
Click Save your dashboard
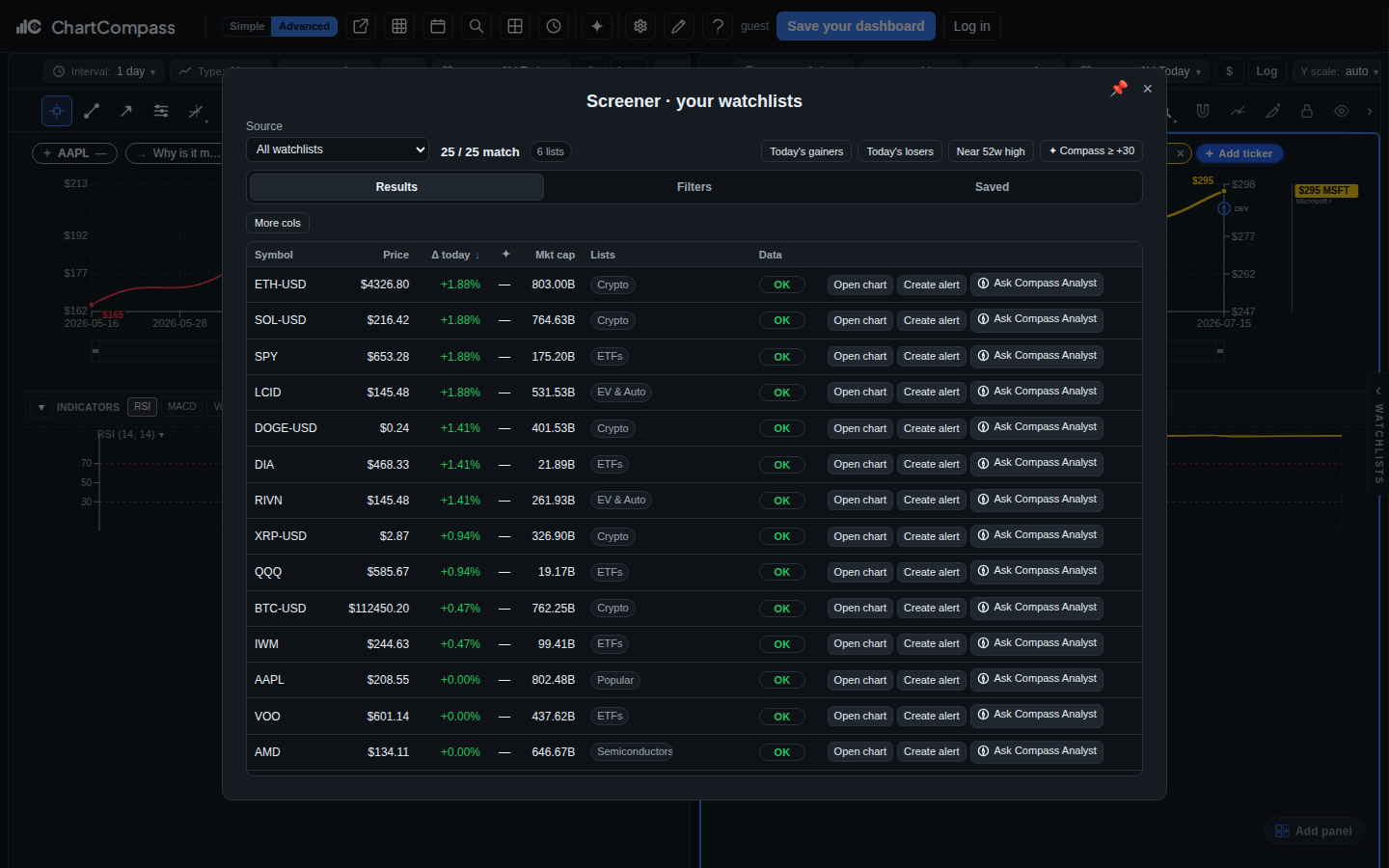(856, 26)
